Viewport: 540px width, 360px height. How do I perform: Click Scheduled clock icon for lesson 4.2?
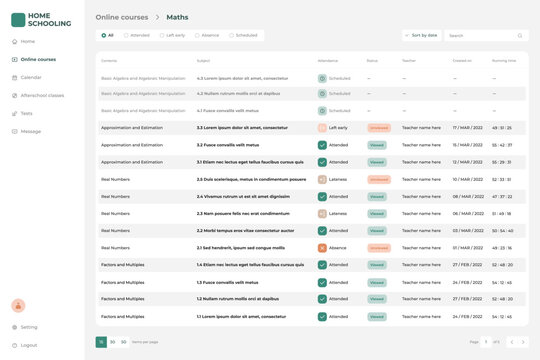(x=322, y=94)
